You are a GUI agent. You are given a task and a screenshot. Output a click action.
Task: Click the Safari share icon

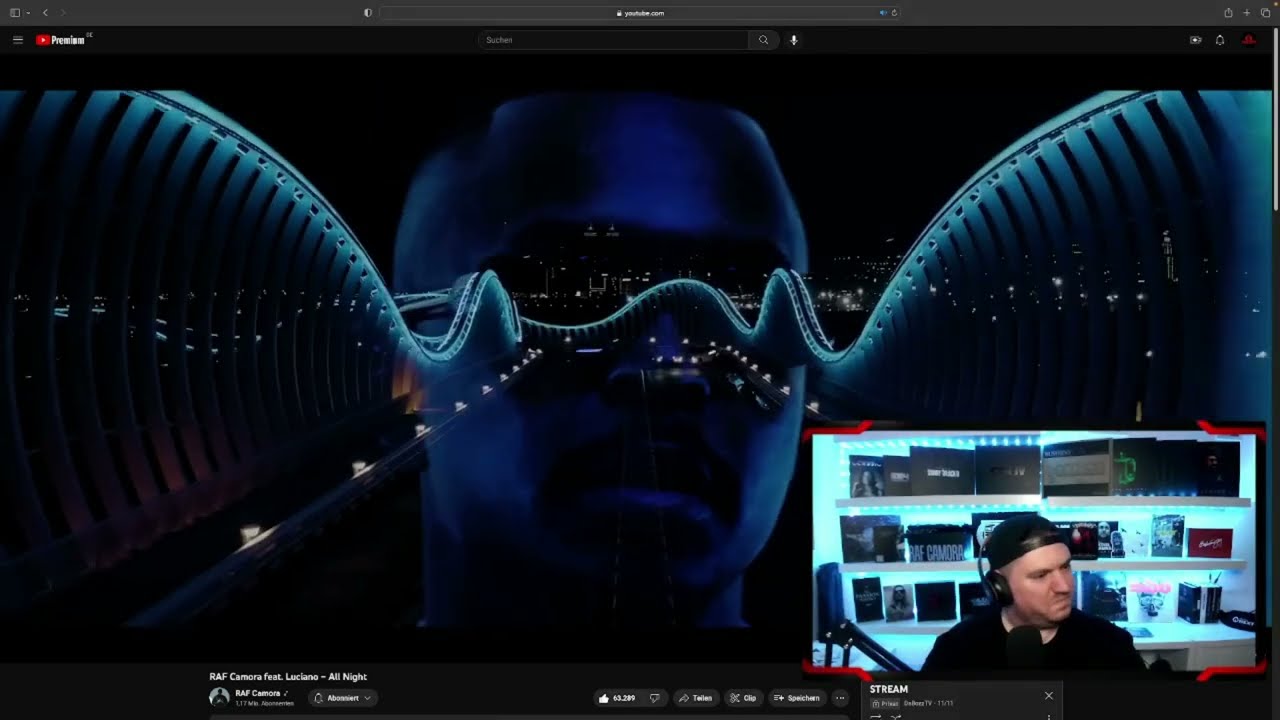[1228, 13]
